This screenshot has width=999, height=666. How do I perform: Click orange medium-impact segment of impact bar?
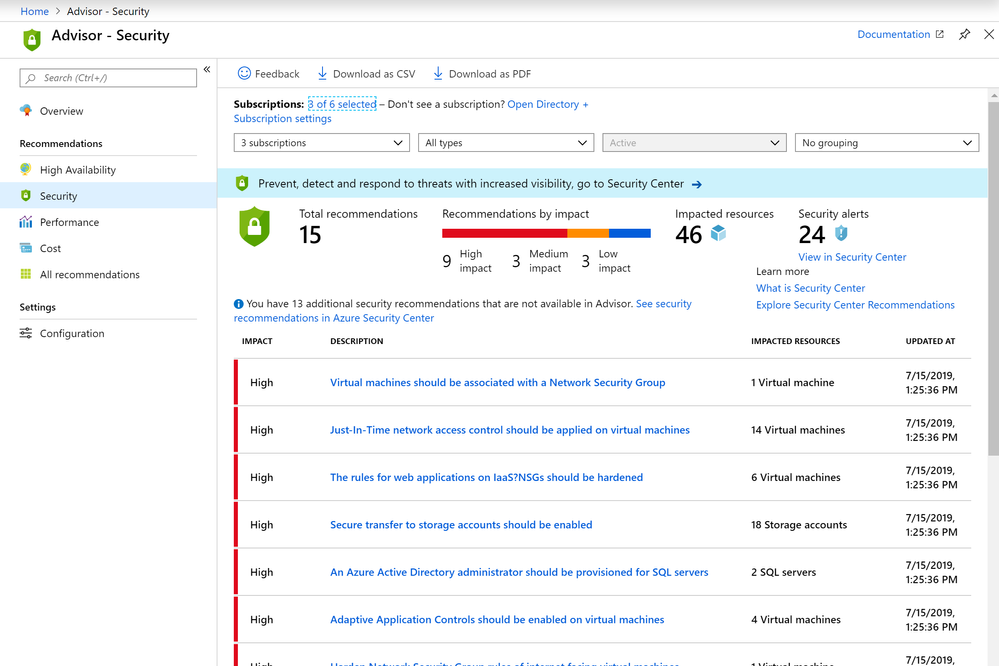click(588, 233)
